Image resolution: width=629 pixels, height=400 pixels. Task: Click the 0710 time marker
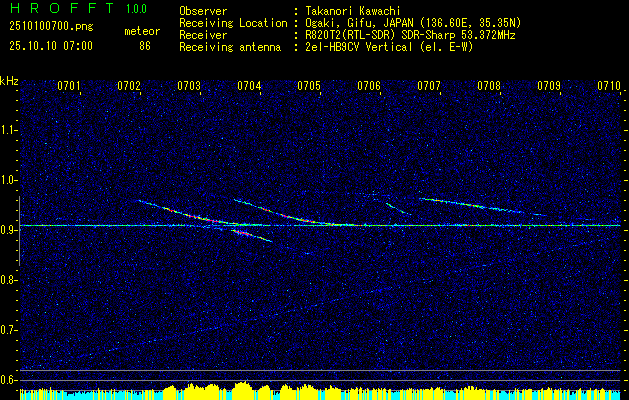click(609, 85)
